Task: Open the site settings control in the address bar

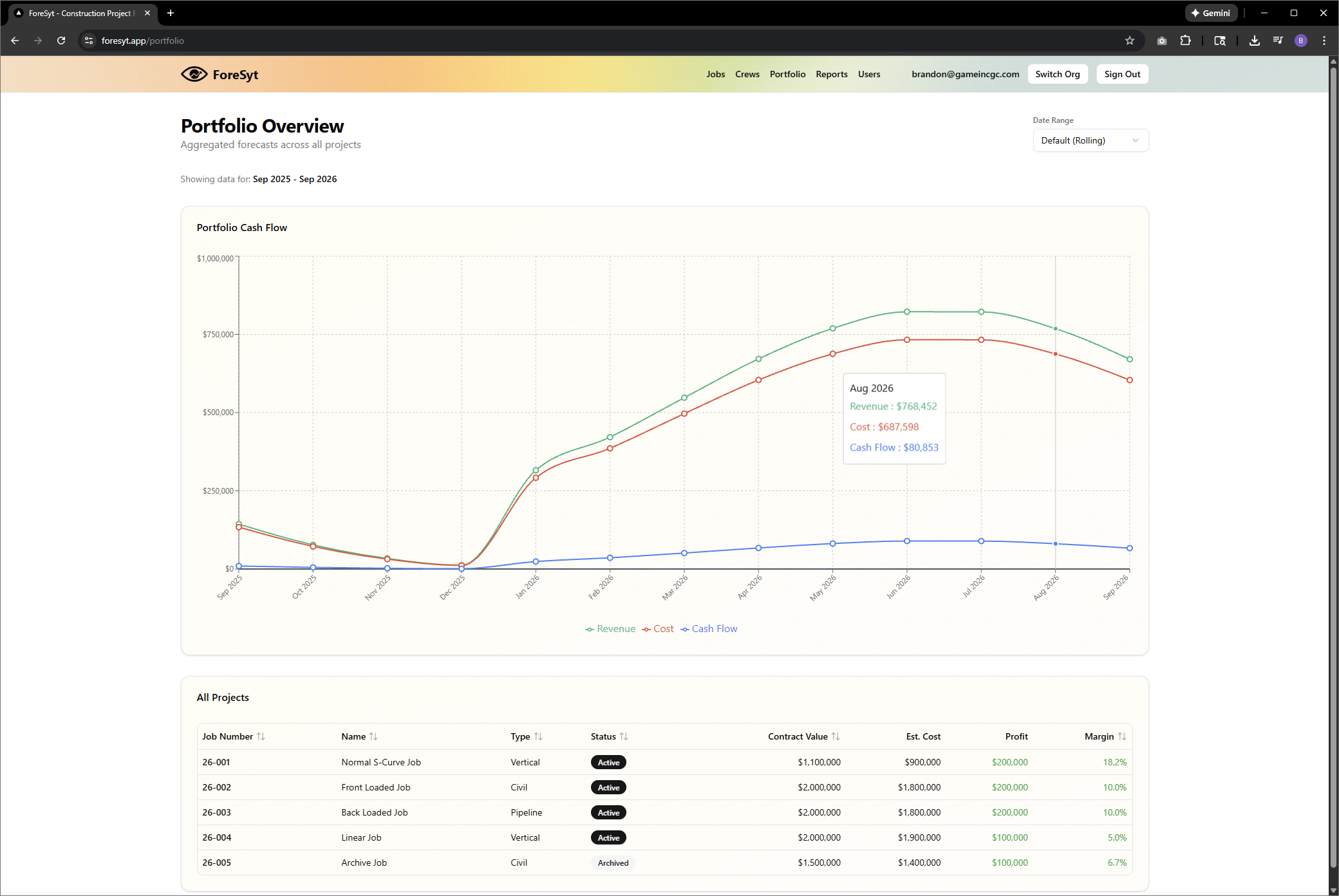Action: (89, 40)
